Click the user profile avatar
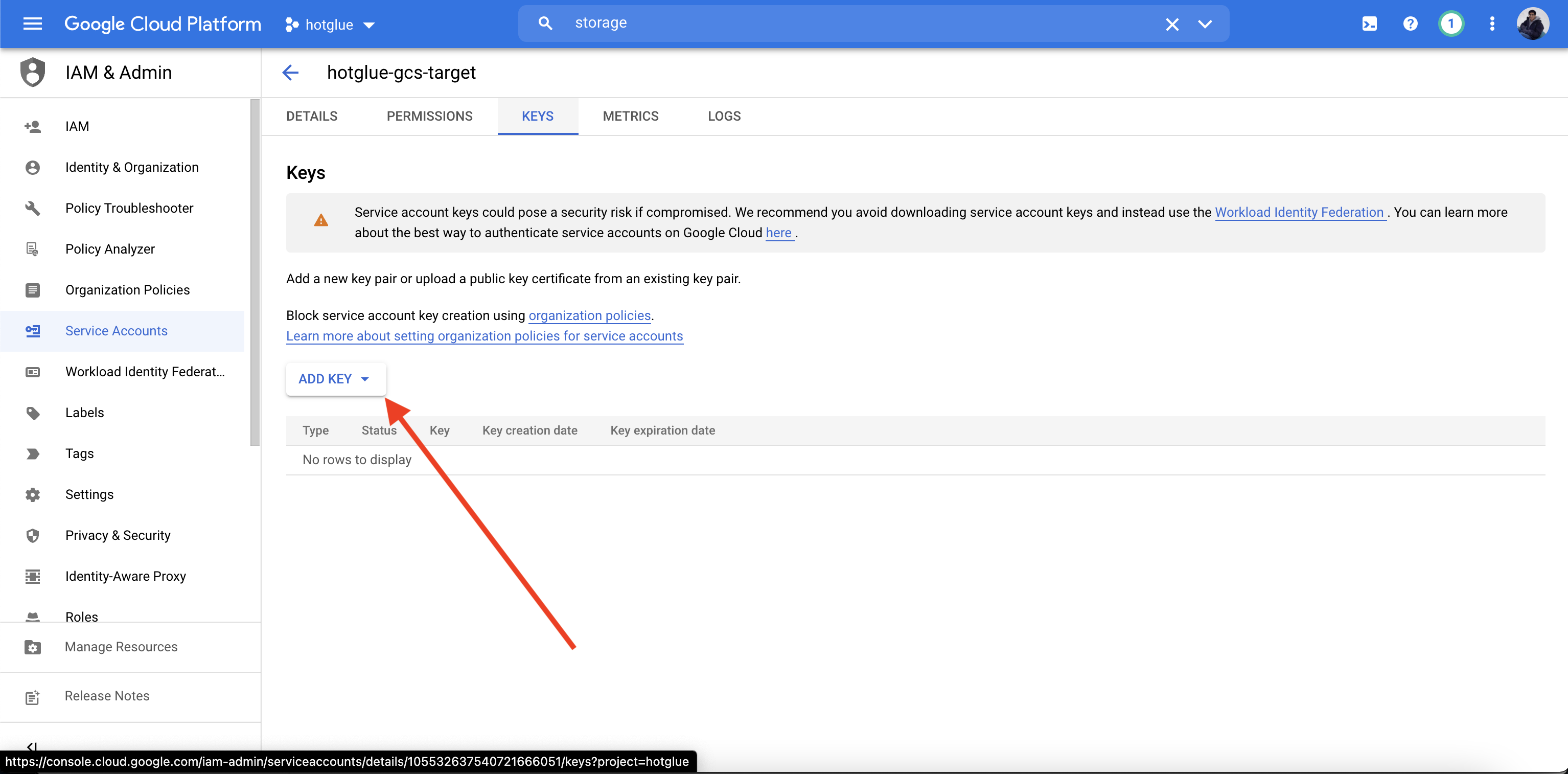Image resolution: width=1568 pixels, height=774 pixels. coord(1532,24)
